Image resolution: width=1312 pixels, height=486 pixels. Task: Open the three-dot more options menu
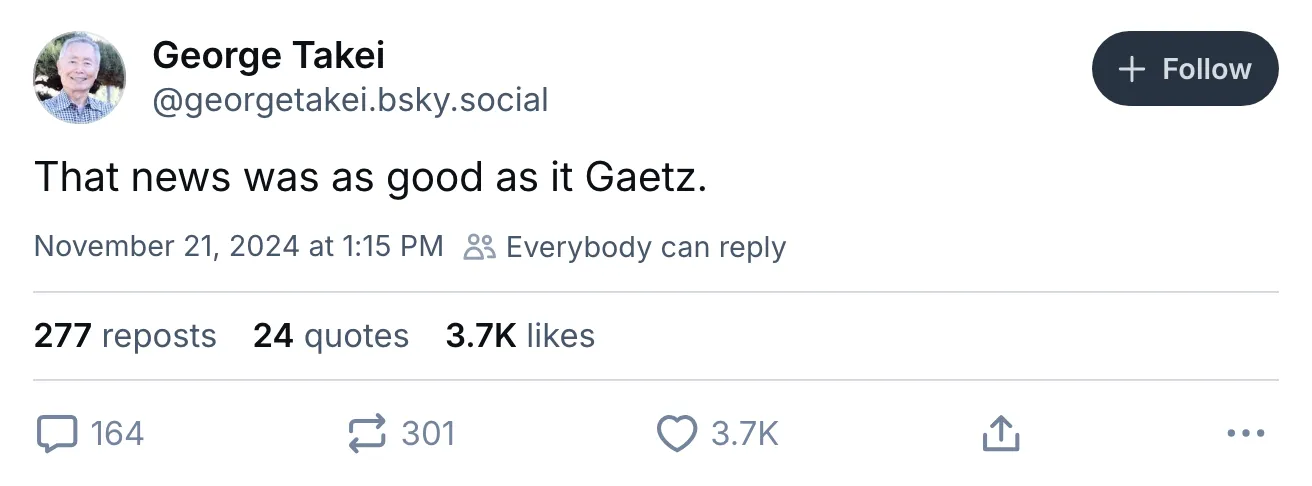pyautogui.click(x=1245, y=434)
